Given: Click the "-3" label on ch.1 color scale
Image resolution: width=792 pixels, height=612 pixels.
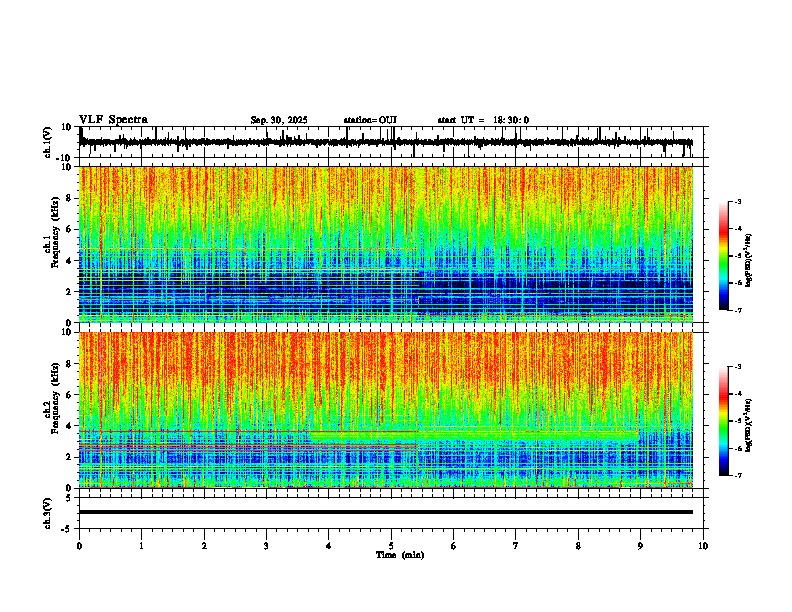Looking at the screenshot, I should 738,201.
